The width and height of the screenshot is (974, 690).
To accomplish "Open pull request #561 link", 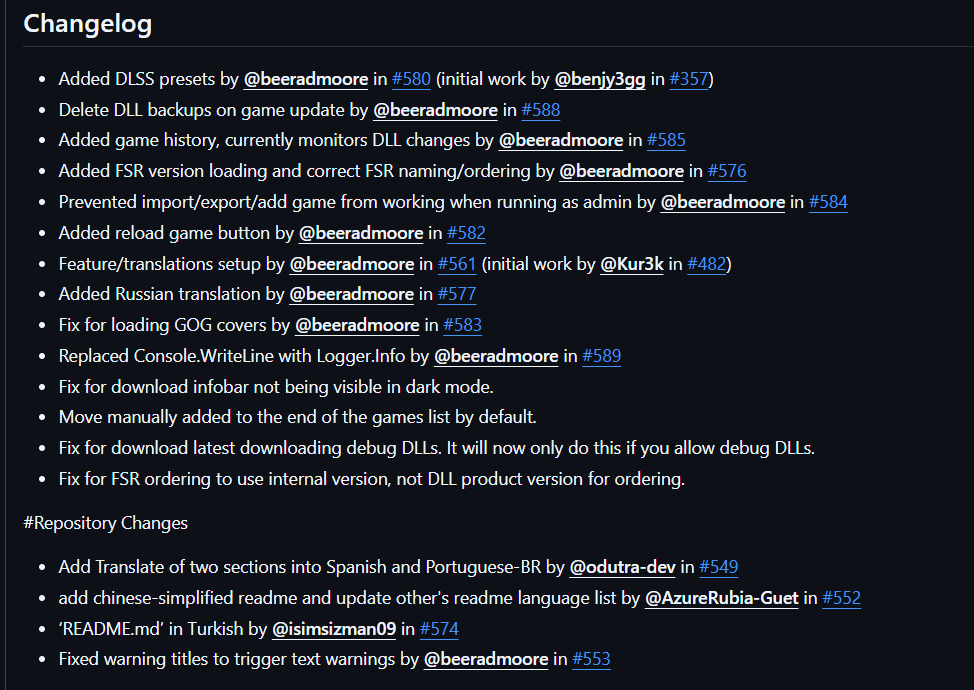I will click(457, 264).
